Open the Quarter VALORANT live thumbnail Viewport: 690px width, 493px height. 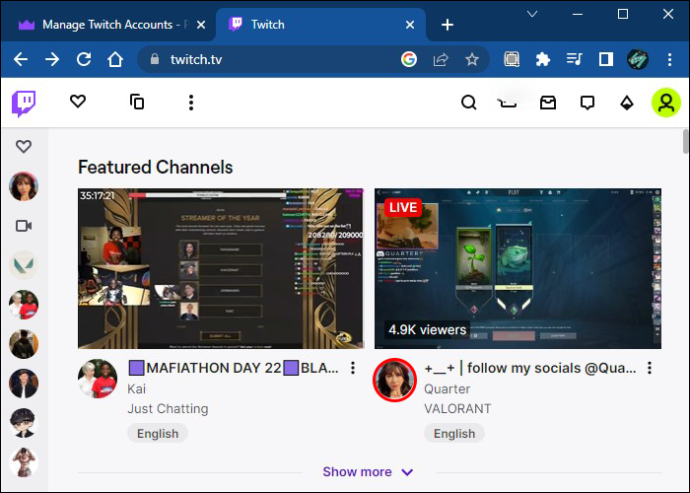click(x=518, y=269)
